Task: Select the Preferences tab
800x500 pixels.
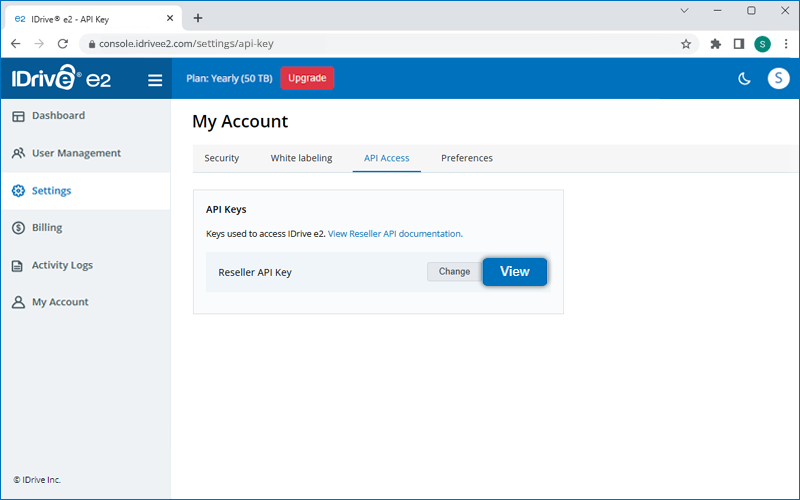Action: tap(466, 158)
